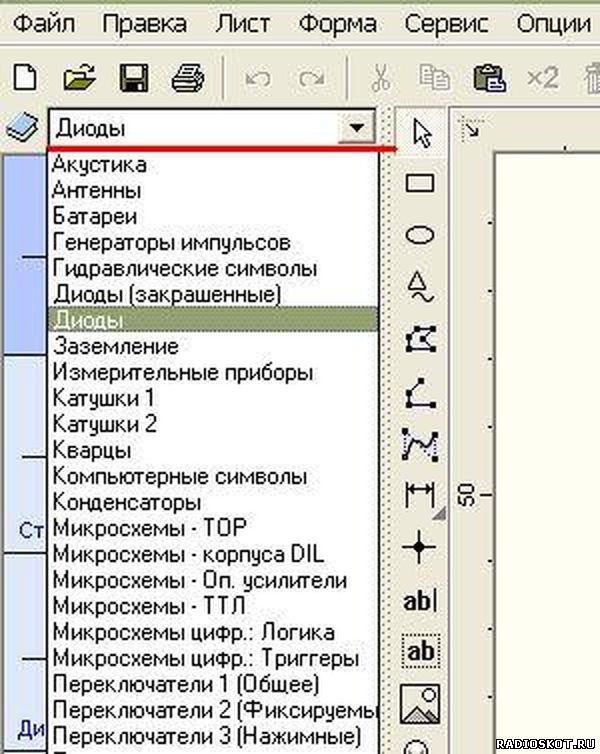This screenshot has height=754, width=600.
Task: Choose highlighted Диоды list entry
Action: point(213,319)
